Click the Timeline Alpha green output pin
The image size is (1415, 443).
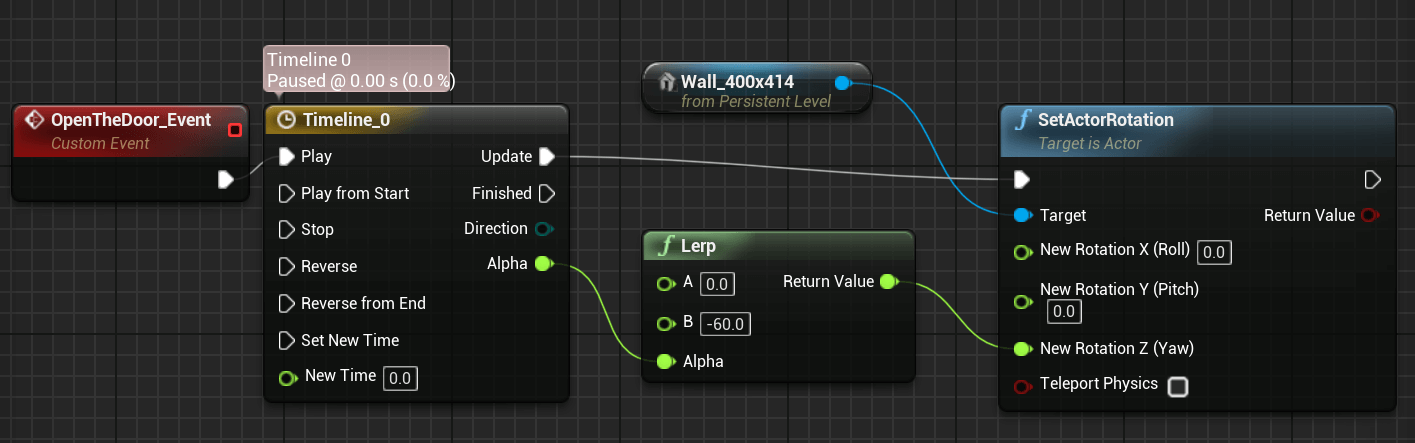(x=544, y=264)
